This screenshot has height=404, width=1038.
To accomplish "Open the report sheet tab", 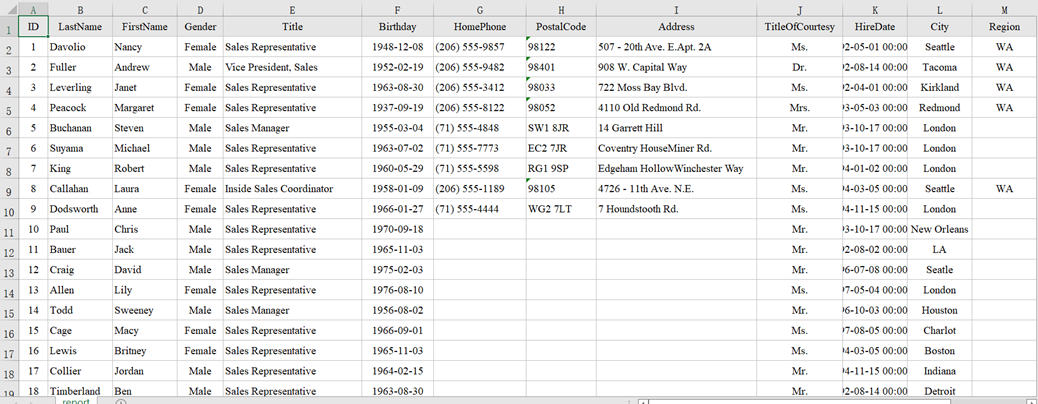I will (x=76, y=401).
